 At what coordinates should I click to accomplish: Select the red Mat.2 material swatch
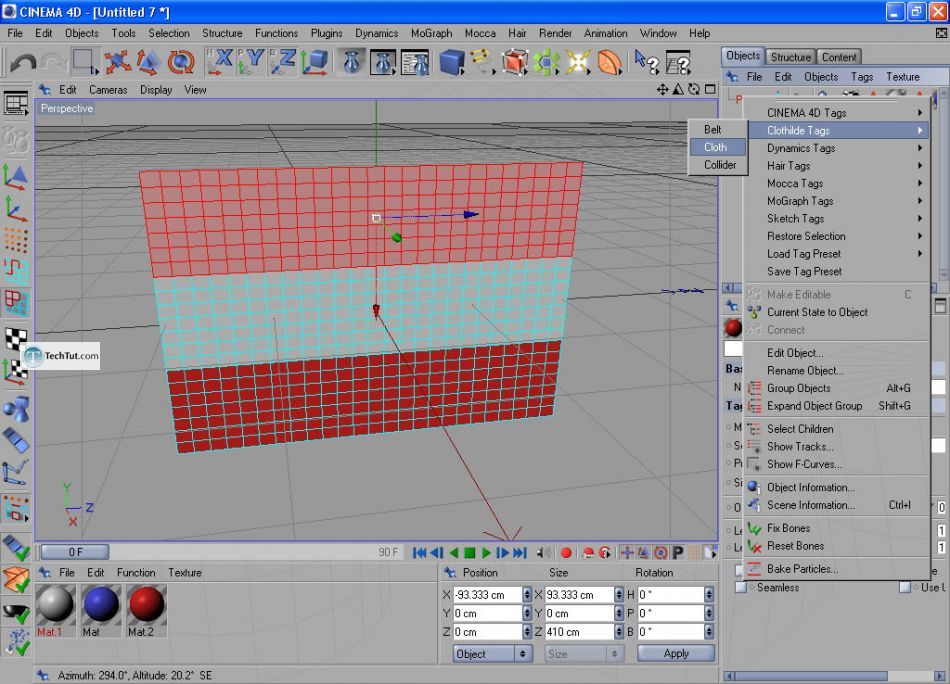tap(147, 605)
